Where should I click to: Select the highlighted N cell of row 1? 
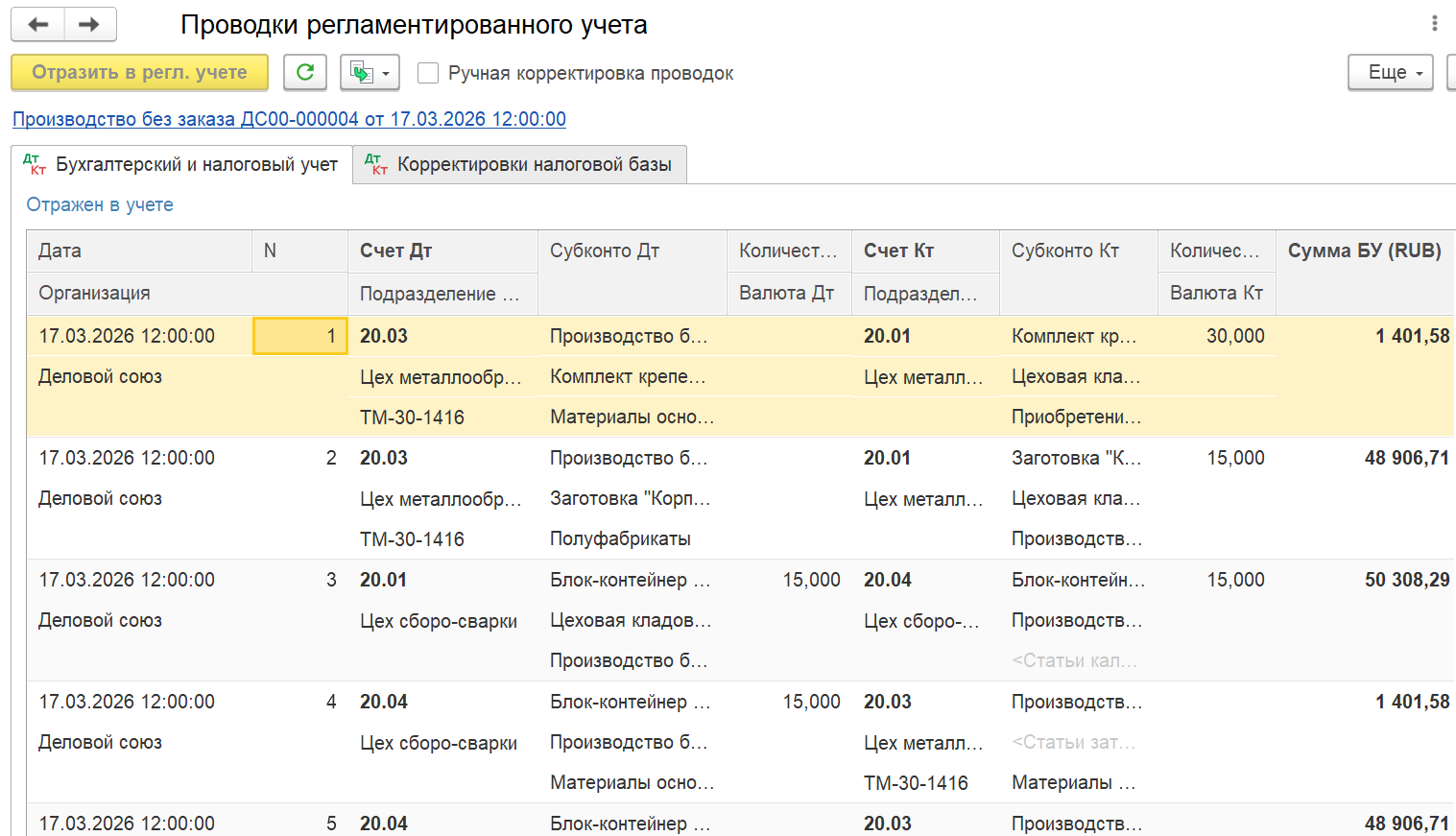[x=299, y=336]
